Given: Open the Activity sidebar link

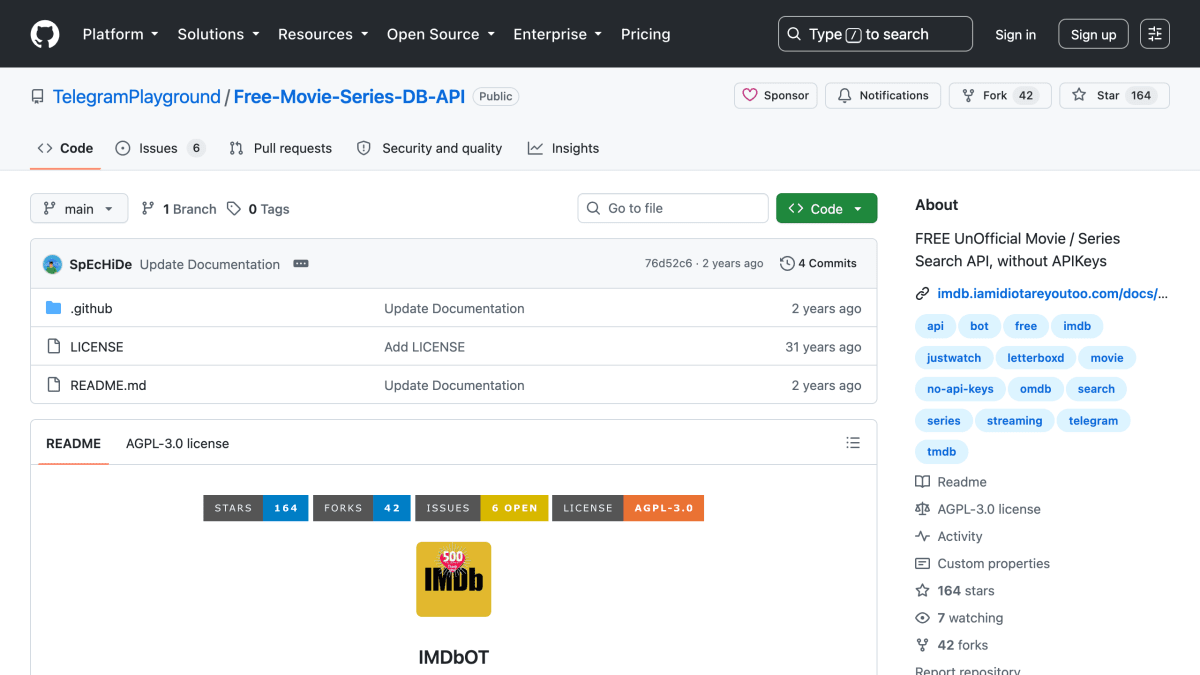Looking at the screenshot, I should click(949, 536).
